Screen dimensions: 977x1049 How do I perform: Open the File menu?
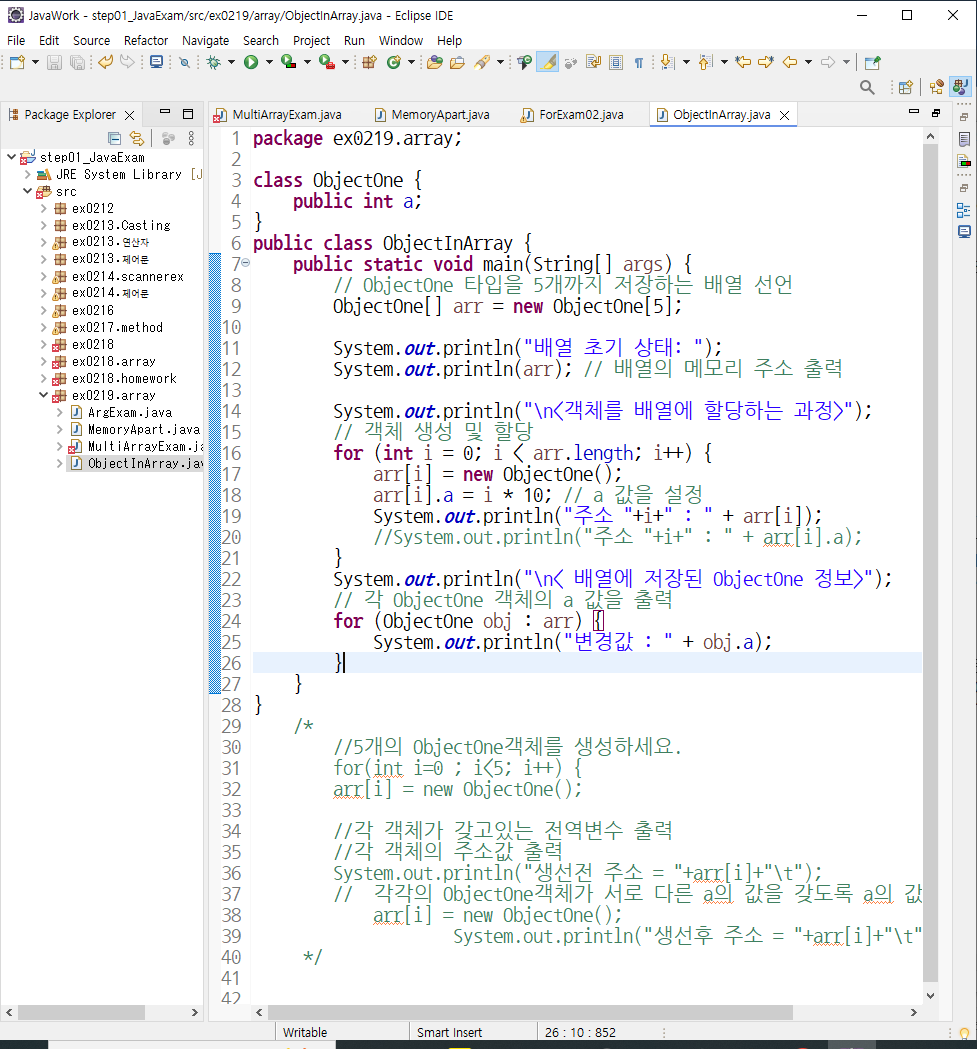16,40
